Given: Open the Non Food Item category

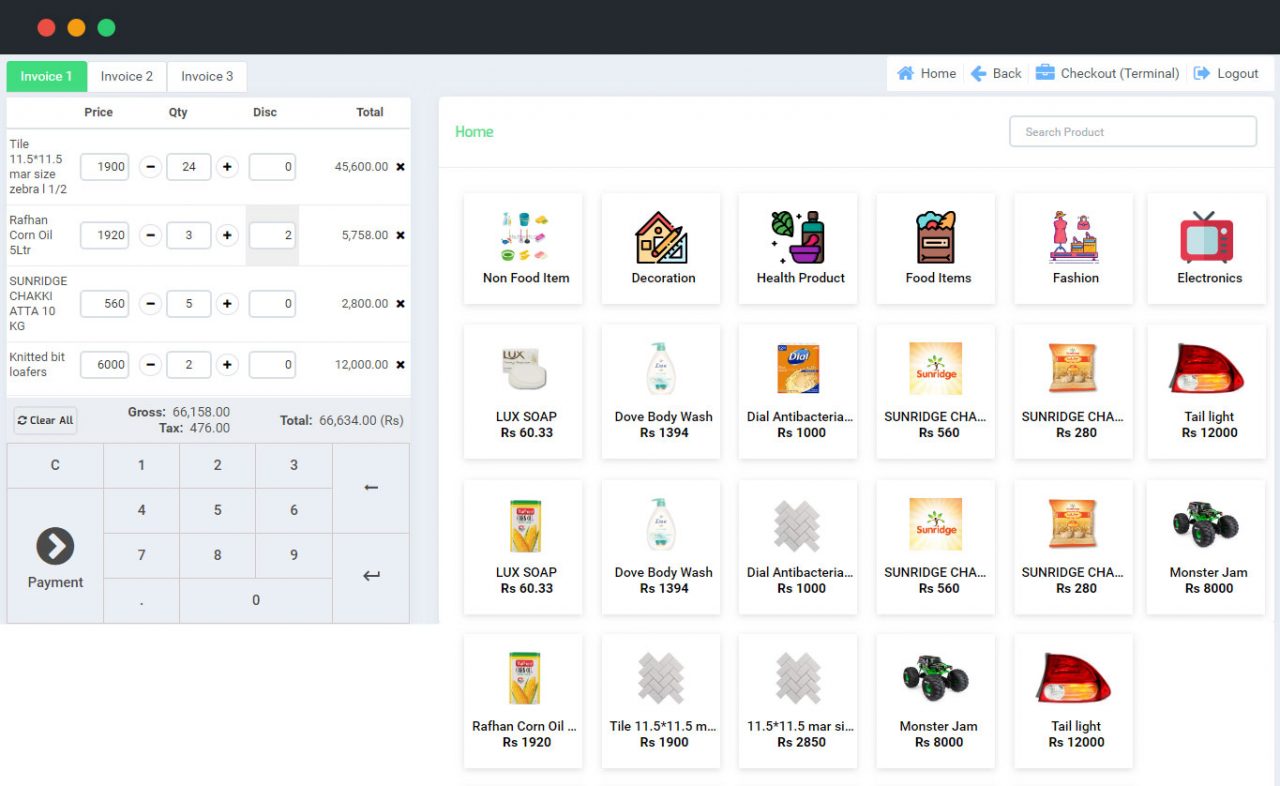Looking at the screenshot, I should 523,237.
